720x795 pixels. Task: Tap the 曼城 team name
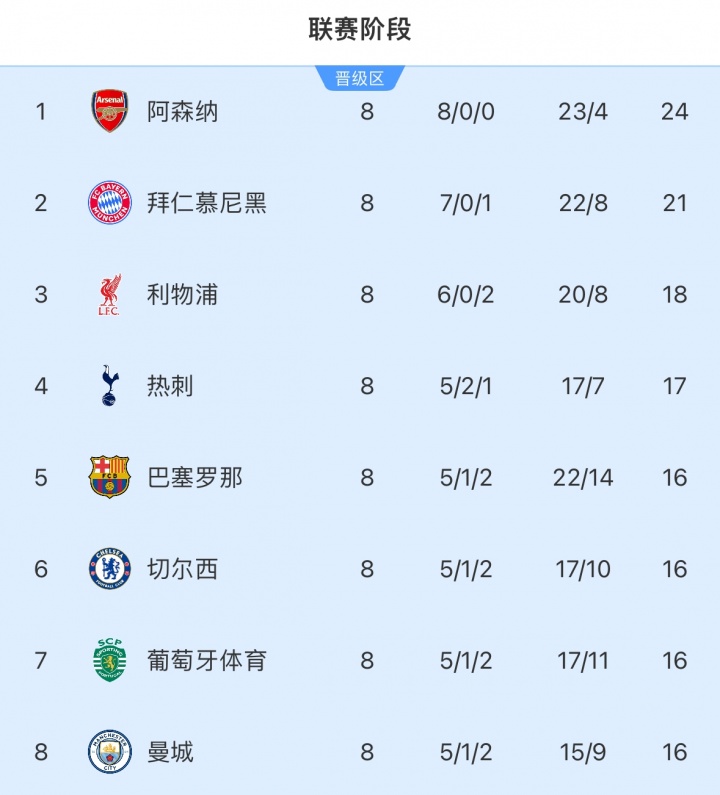[170, 752]
